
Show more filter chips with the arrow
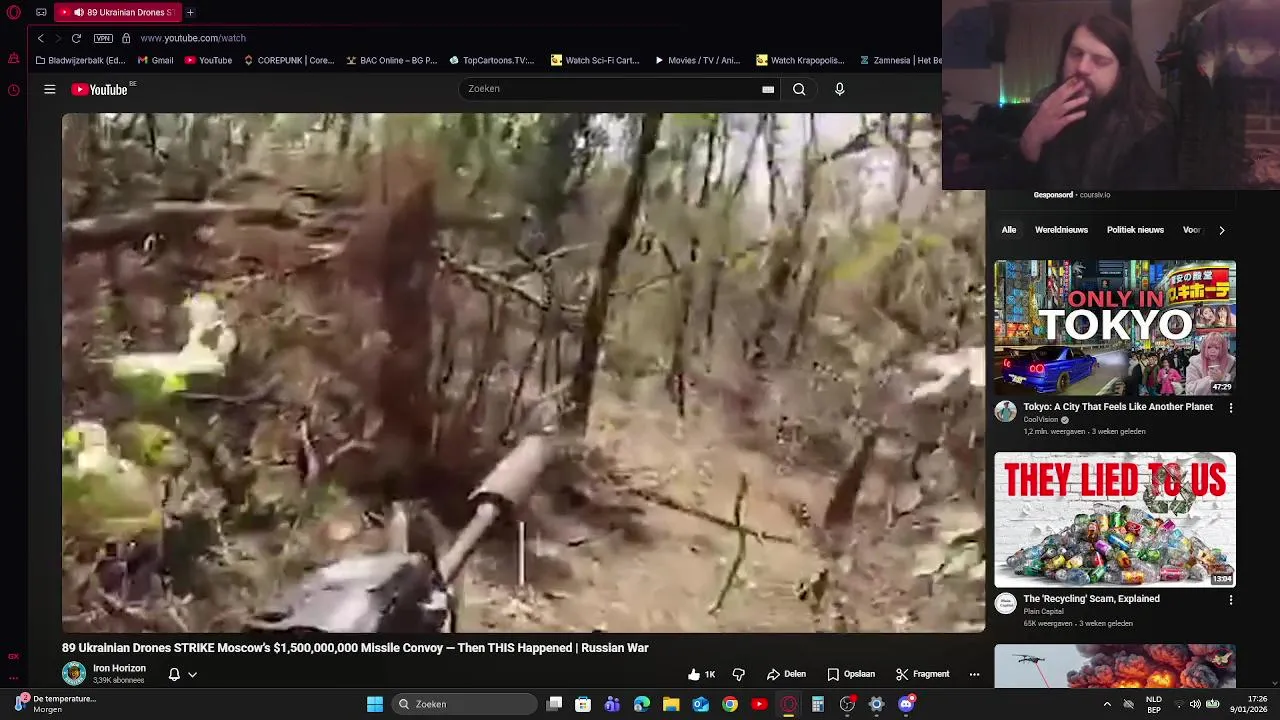(x=1221, y=230)
